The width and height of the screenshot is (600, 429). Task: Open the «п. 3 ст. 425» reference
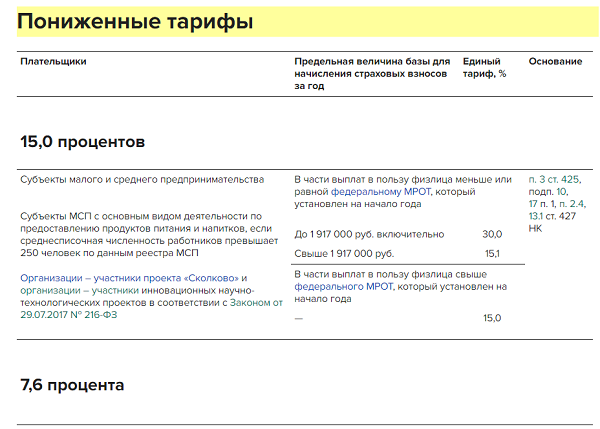click(x=554, y=179)
